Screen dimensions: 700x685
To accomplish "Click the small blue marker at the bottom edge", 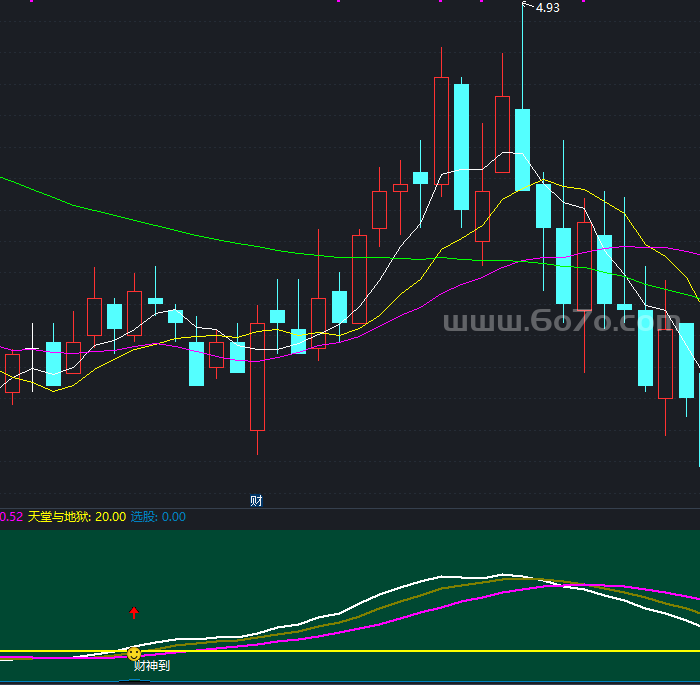I will 134,681.
